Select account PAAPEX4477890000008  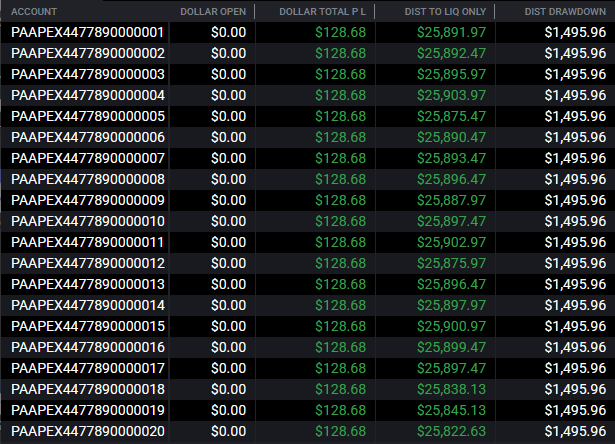pos(87,179)
